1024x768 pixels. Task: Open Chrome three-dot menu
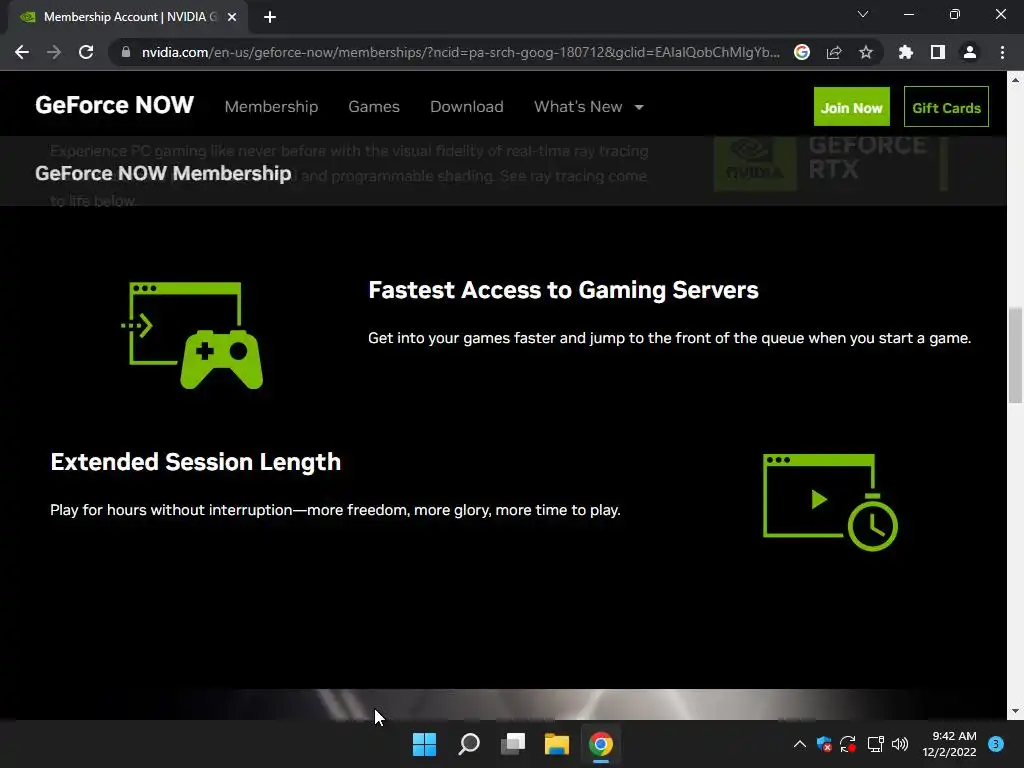(1002, 52)
